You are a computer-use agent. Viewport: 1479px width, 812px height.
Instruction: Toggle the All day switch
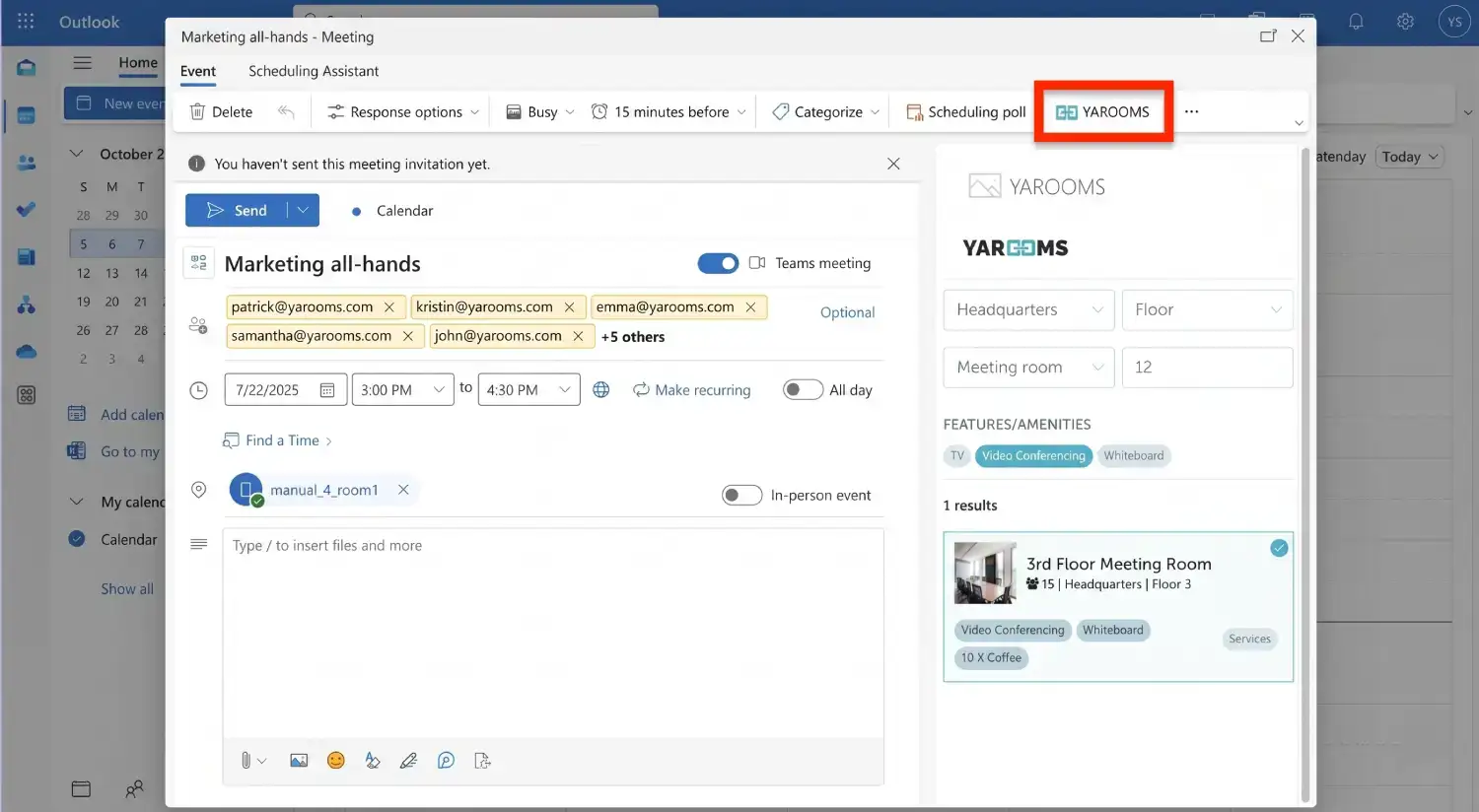(x=803, y=389)
